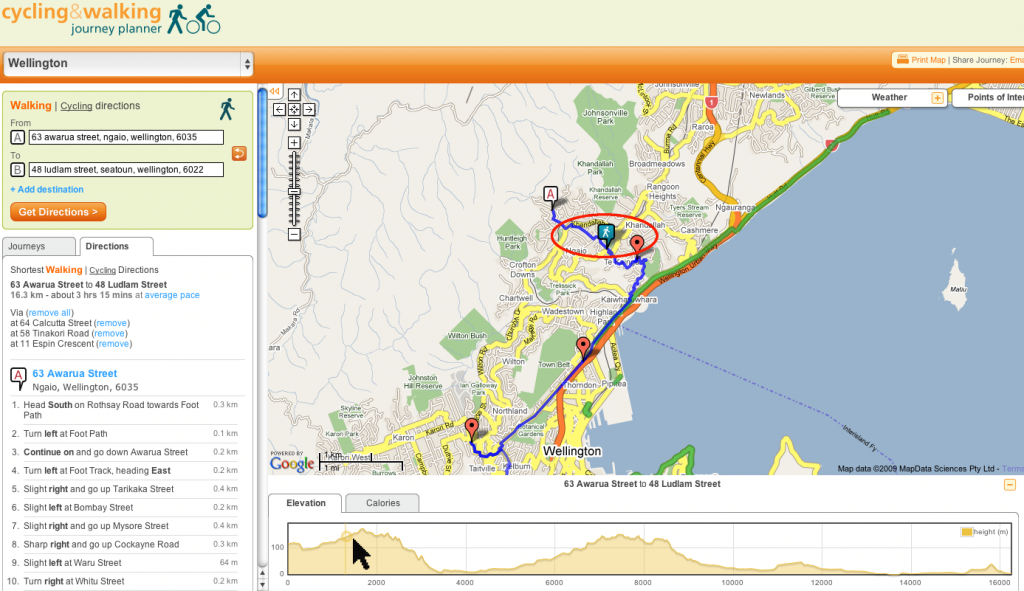The width and height of the screenshot is (1024, 591).
Task: Open the Wellington city dropdown
Action: click(x=129, y=64)
